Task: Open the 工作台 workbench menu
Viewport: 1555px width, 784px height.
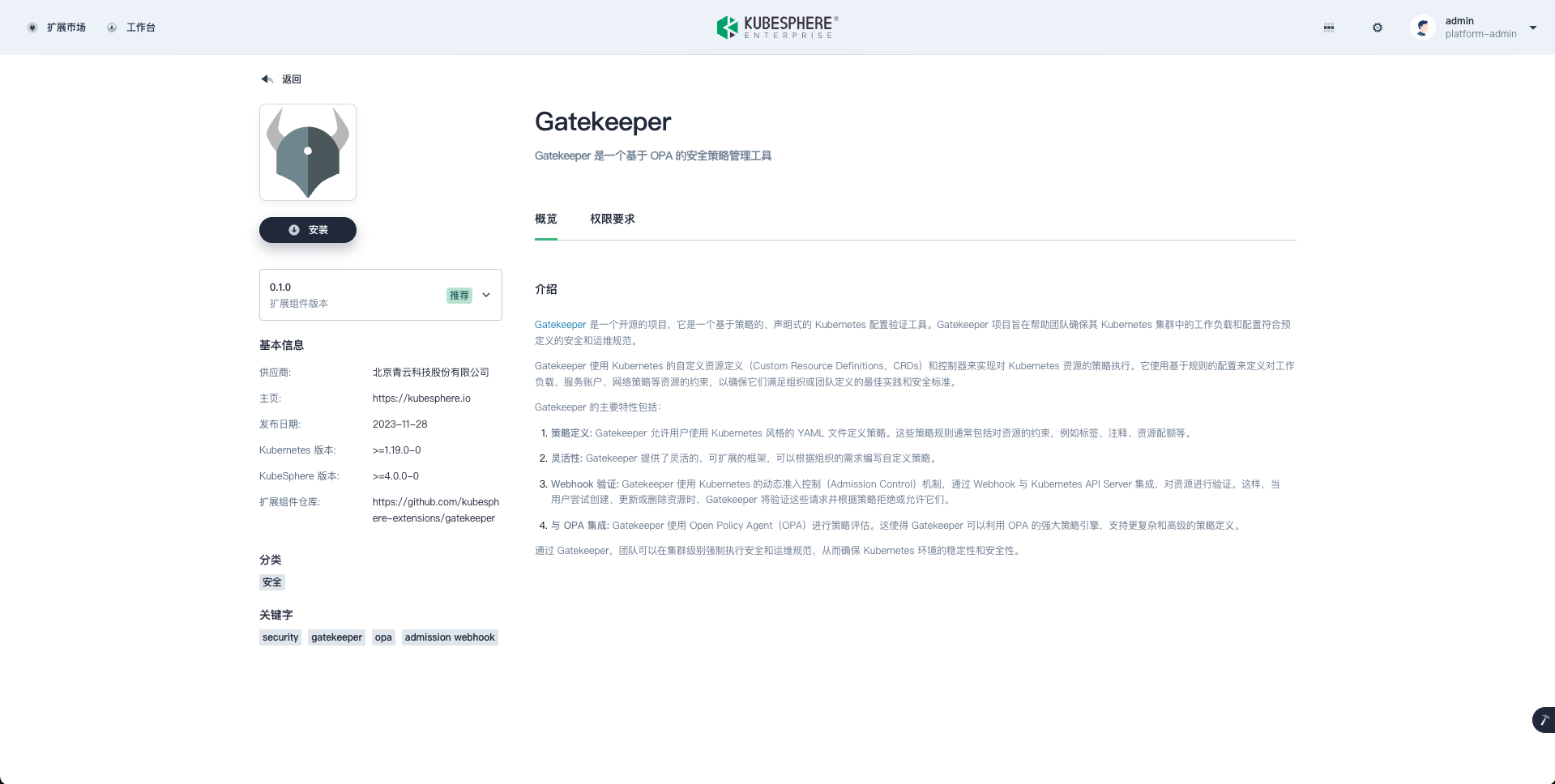Action: 131,28
